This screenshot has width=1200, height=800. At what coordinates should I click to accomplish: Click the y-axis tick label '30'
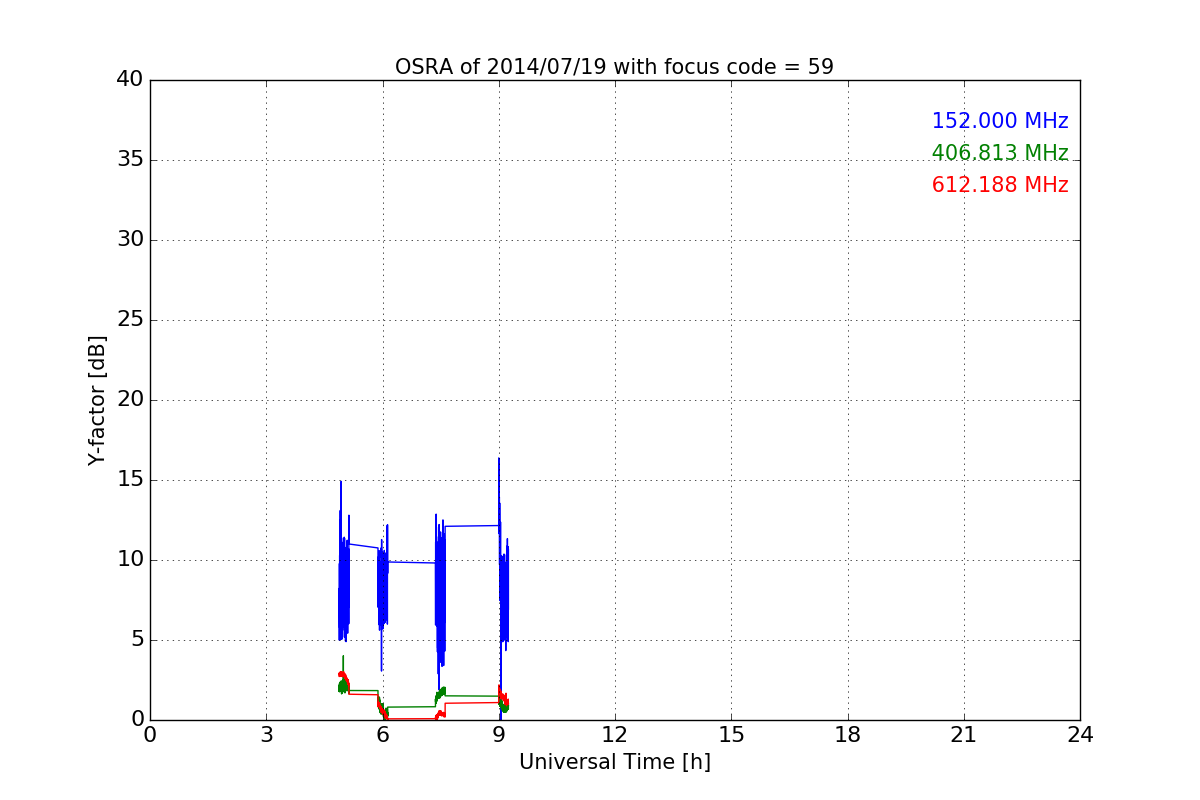(130, 240)
